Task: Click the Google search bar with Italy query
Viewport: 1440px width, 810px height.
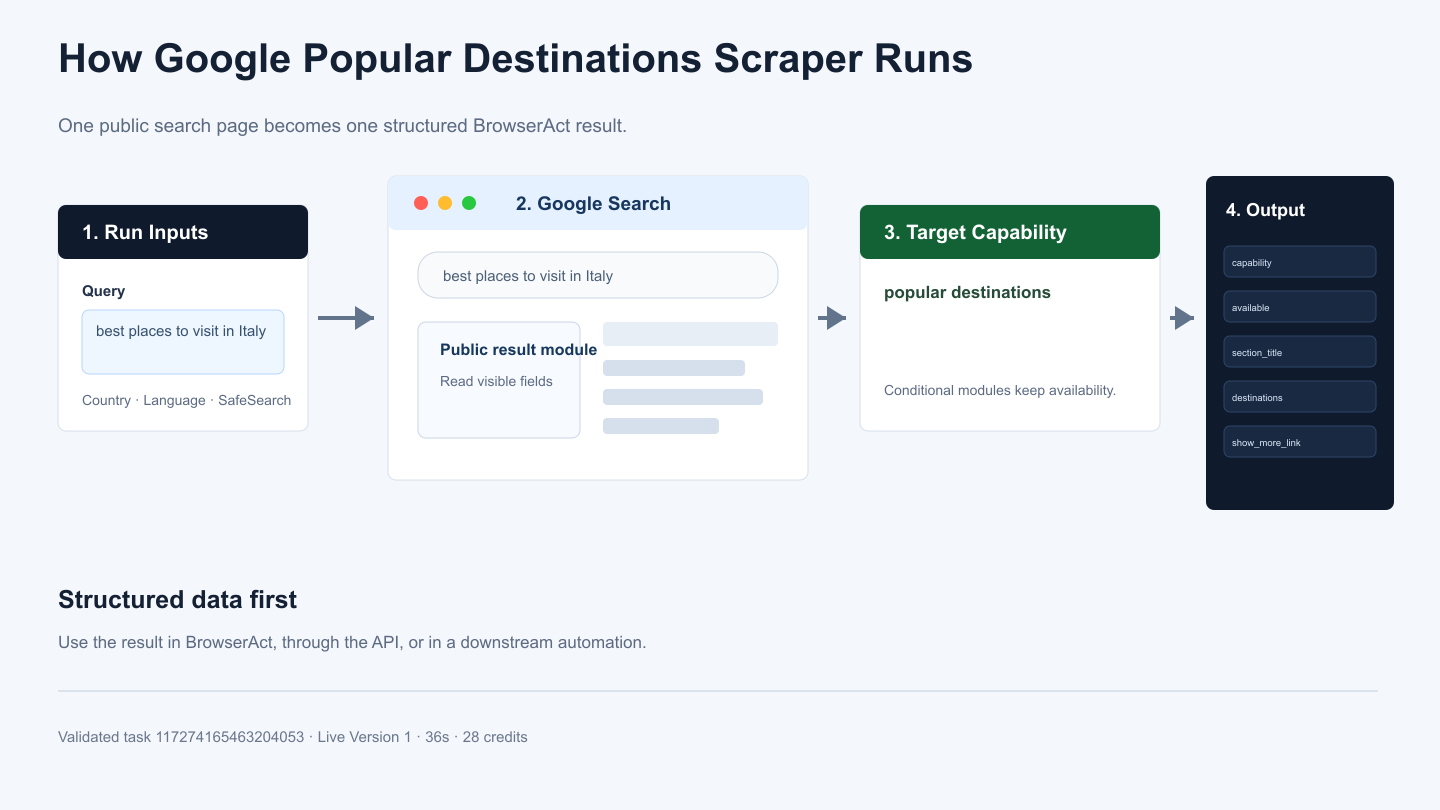Action: click(598, 275)
